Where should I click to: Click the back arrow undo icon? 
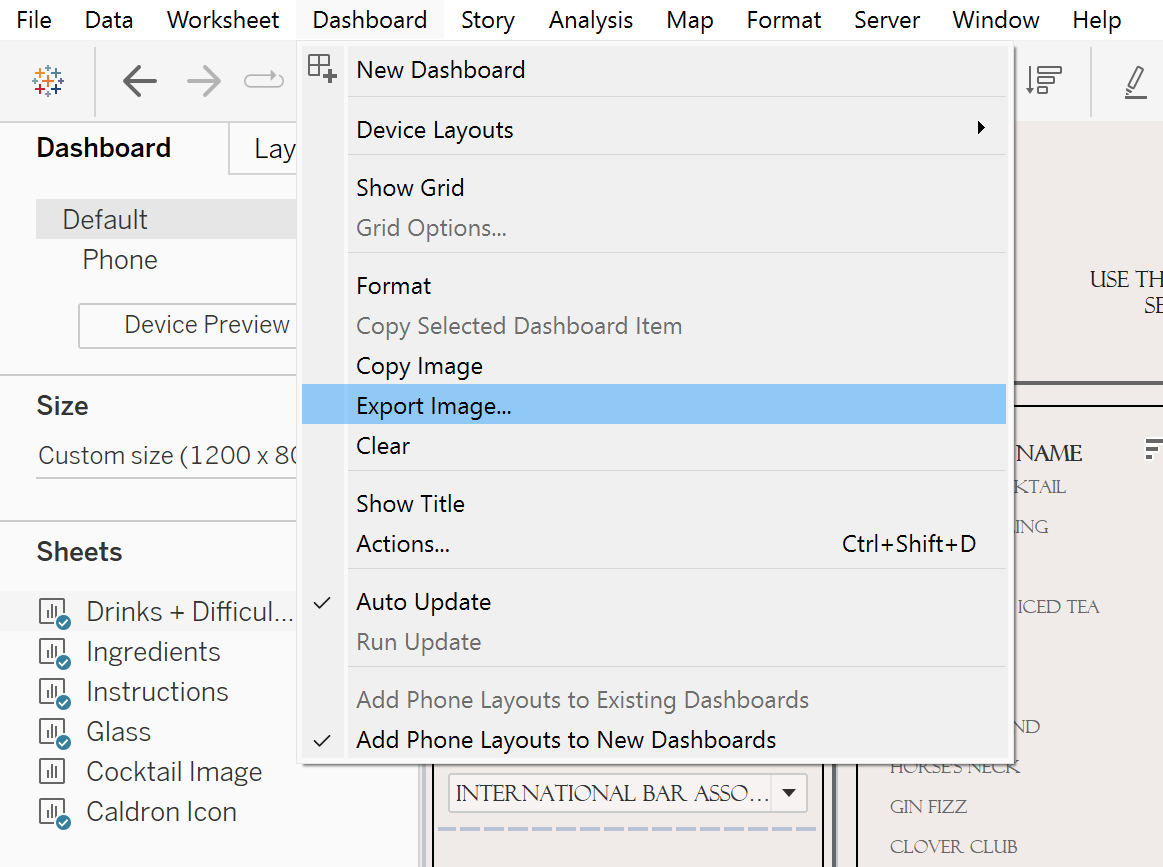pyautogui.click(x=140, y=81)
